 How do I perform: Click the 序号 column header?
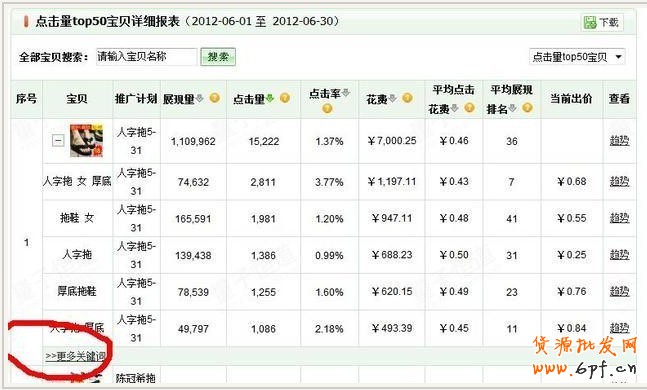tap(26, 99)
